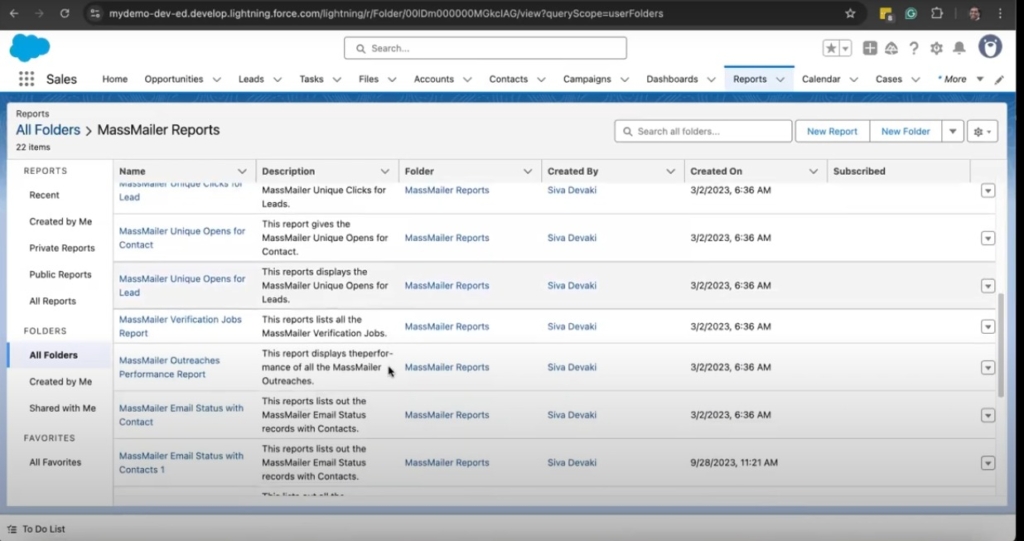Open the Campaigns tab
Viewport: 1024px width, 541px height.
pos(587,79)
